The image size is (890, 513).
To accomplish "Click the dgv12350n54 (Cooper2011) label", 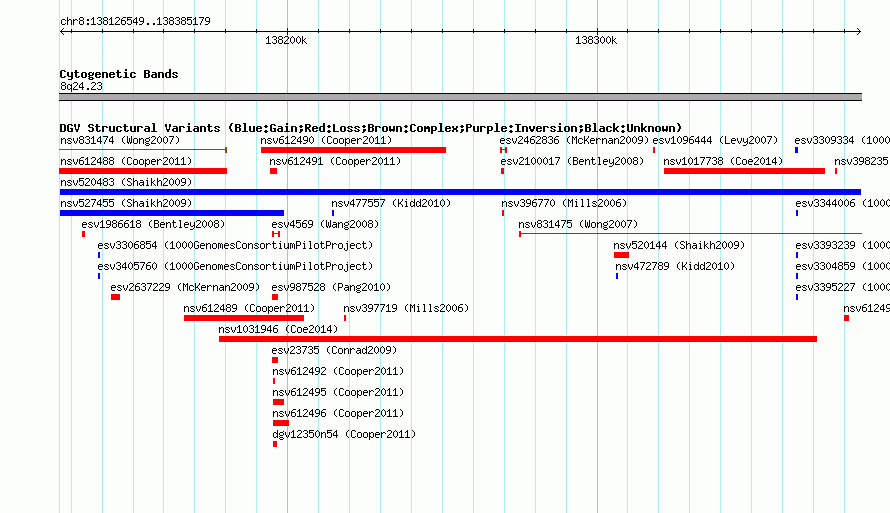I will (344, 434).
